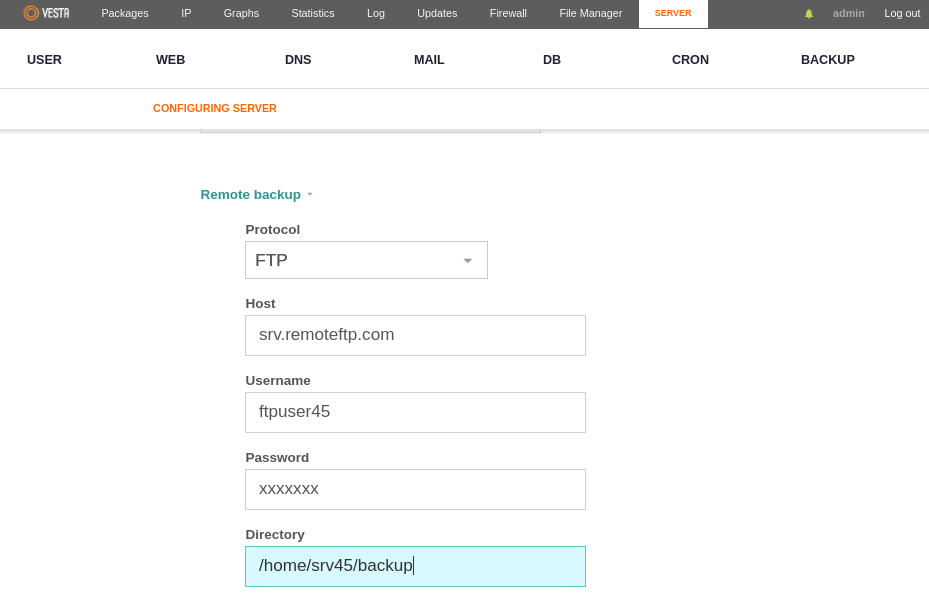Open the admin profile link
Viewport: 929px width, 606px height.
[x=848, y=13]
